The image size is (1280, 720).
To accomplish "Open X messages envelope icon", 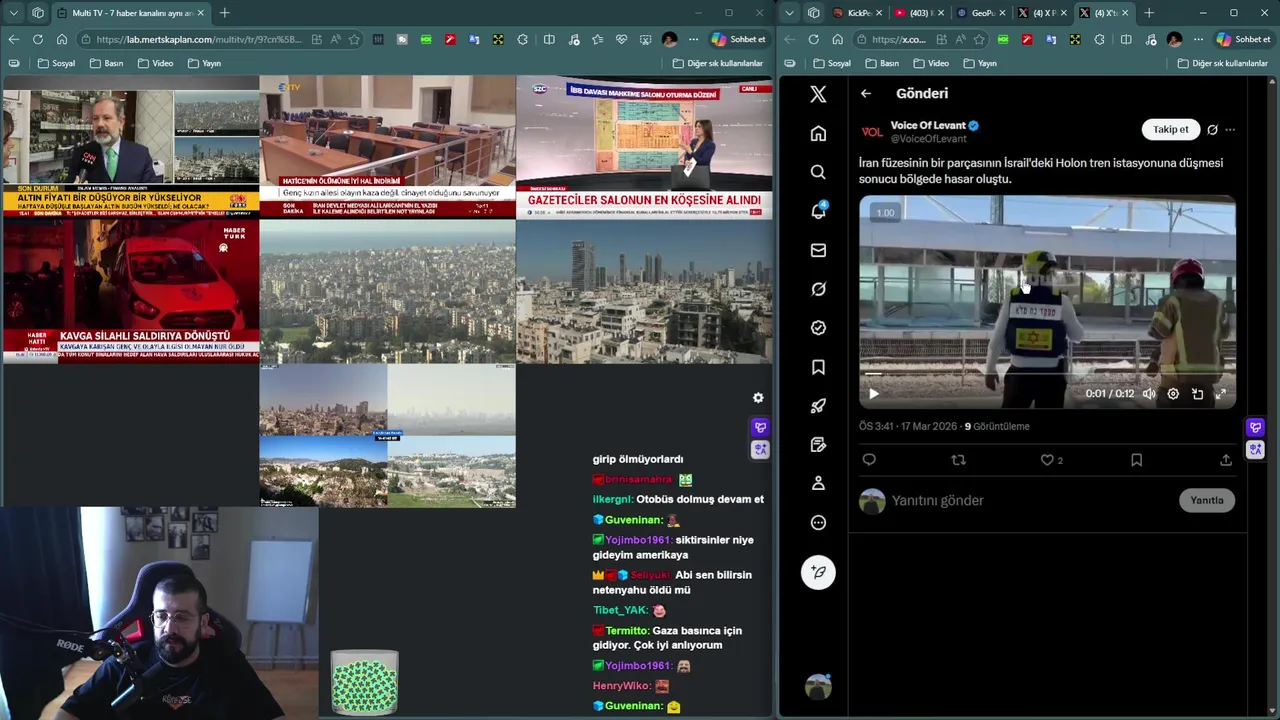I will click(x=818, y=250).
